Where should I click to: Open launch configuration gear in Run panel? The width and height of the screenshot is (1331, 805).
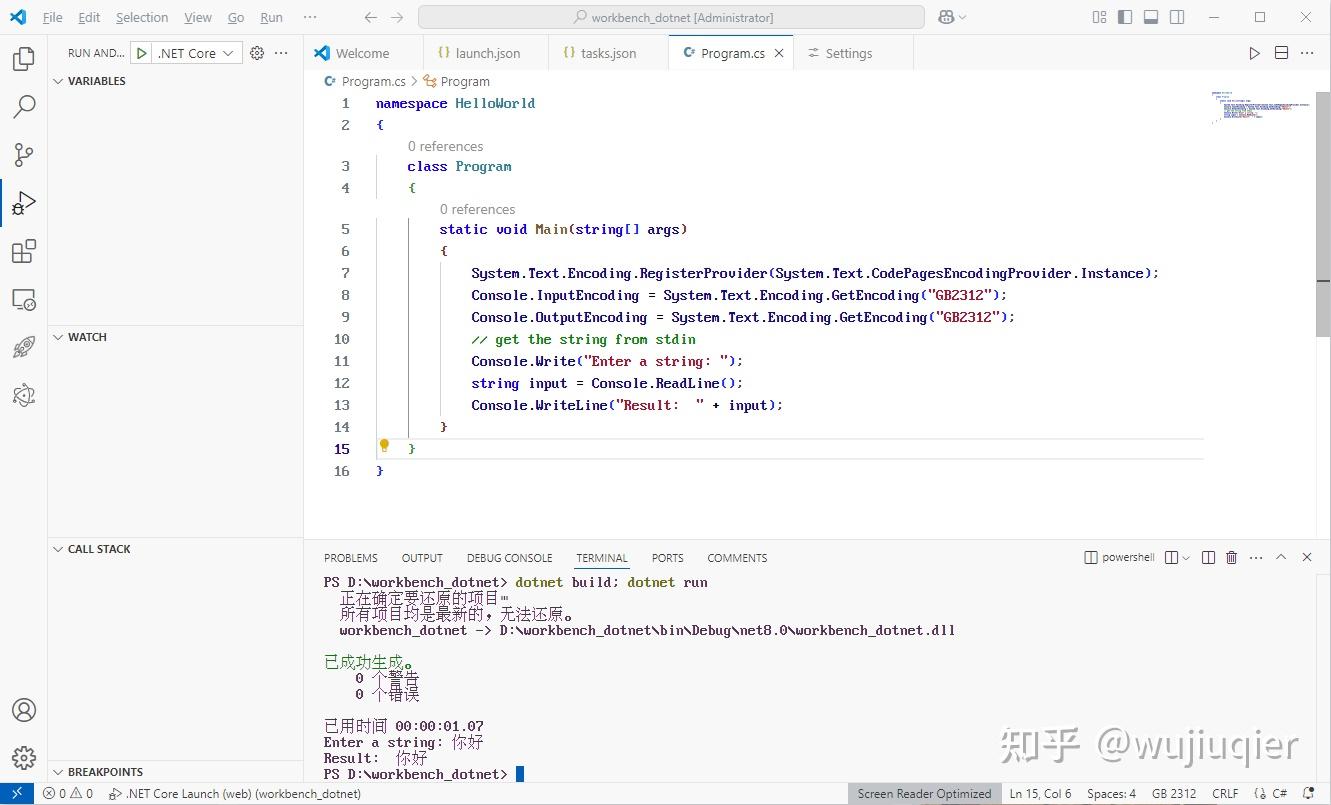[x=256, y=52]
